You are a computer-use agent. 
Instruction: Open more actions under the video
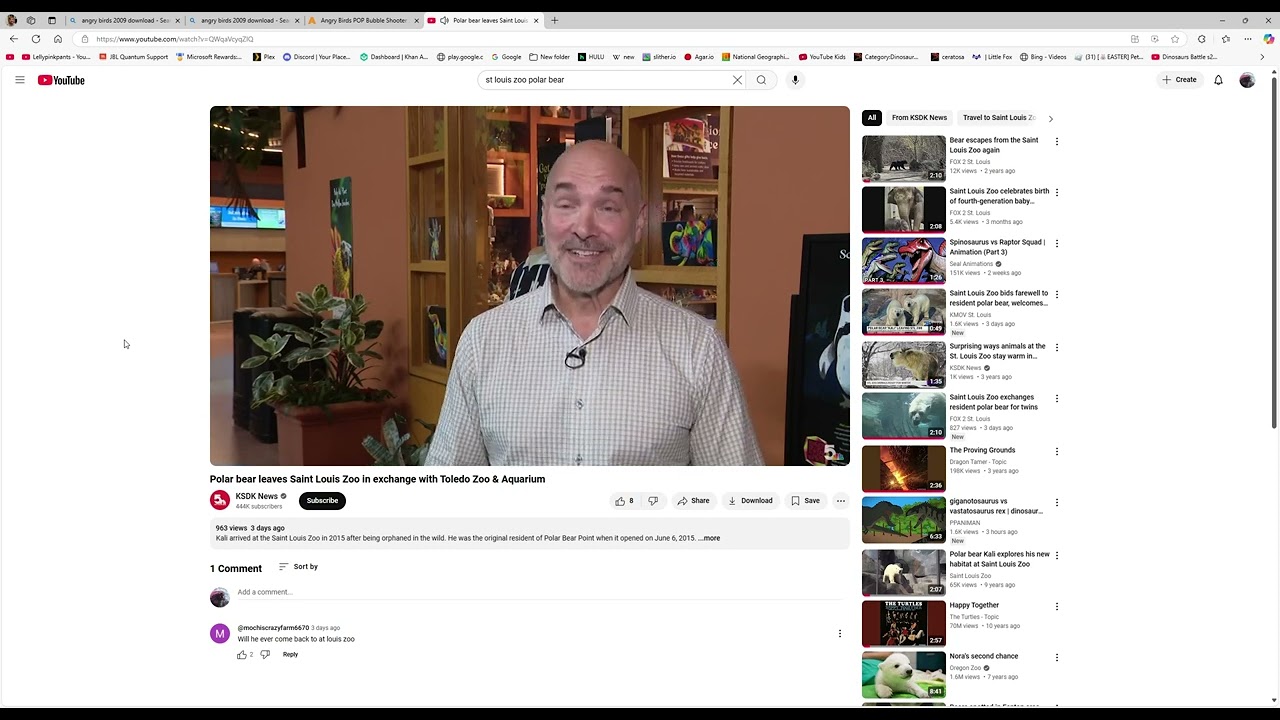(841, 501)
